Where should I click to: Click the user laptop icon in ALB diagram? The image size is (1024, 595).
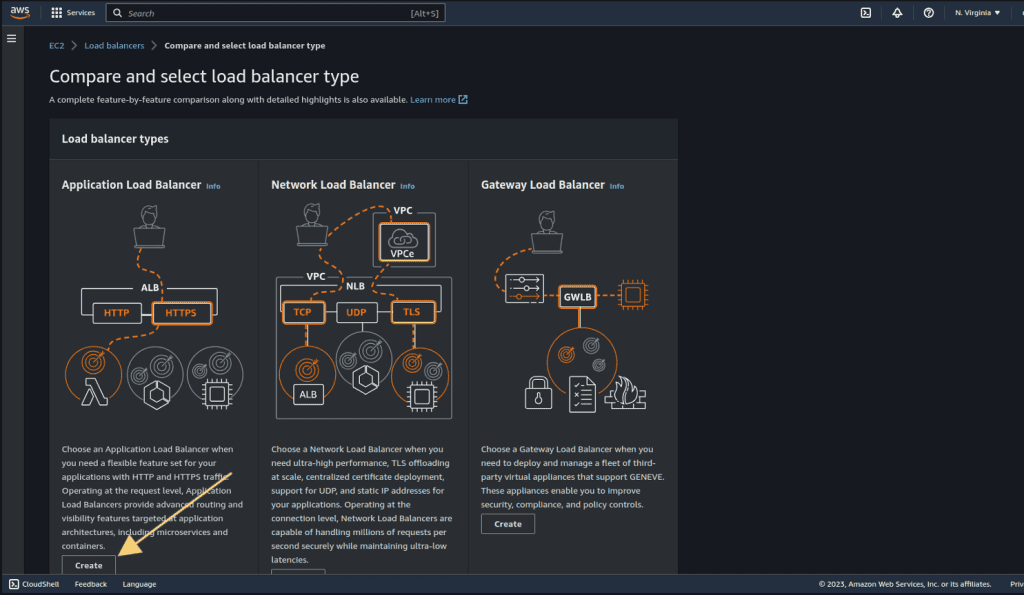(x=150, y=227)
